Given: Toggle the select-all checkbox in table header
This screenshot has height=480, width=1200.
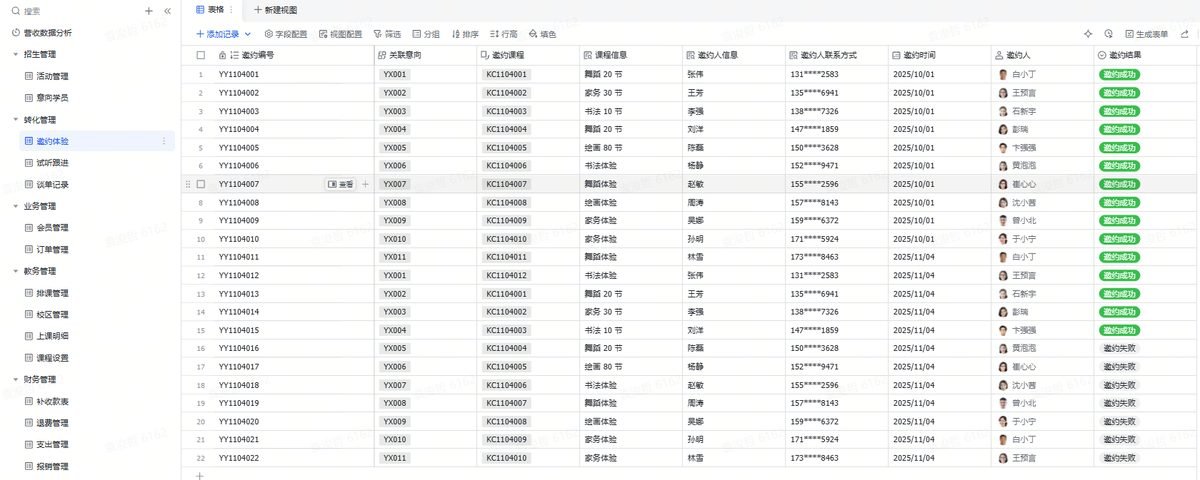Looking at the screenshot, I should coord(201,55).
